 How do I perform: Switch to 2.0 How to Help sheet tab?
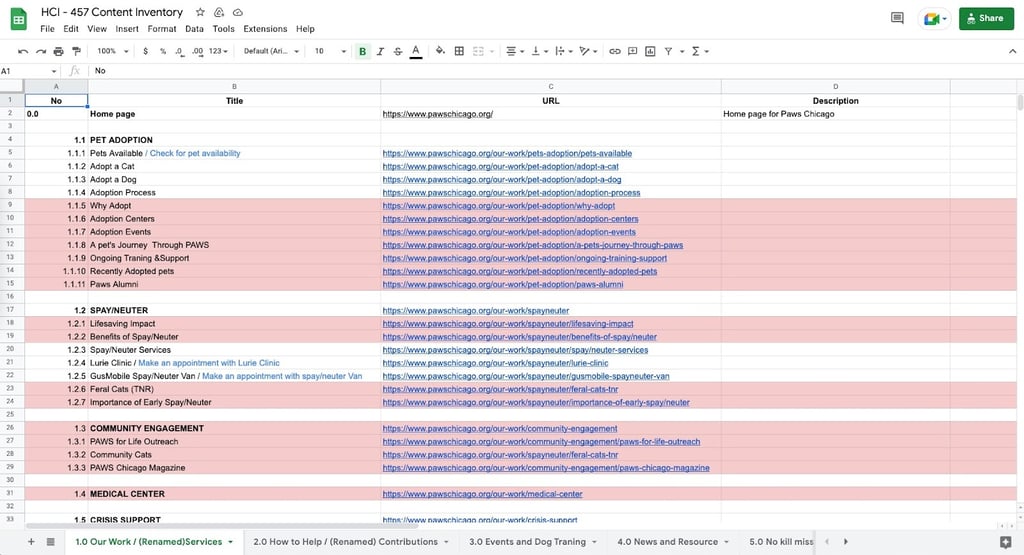pyautogui.click(x=351, y=542)
